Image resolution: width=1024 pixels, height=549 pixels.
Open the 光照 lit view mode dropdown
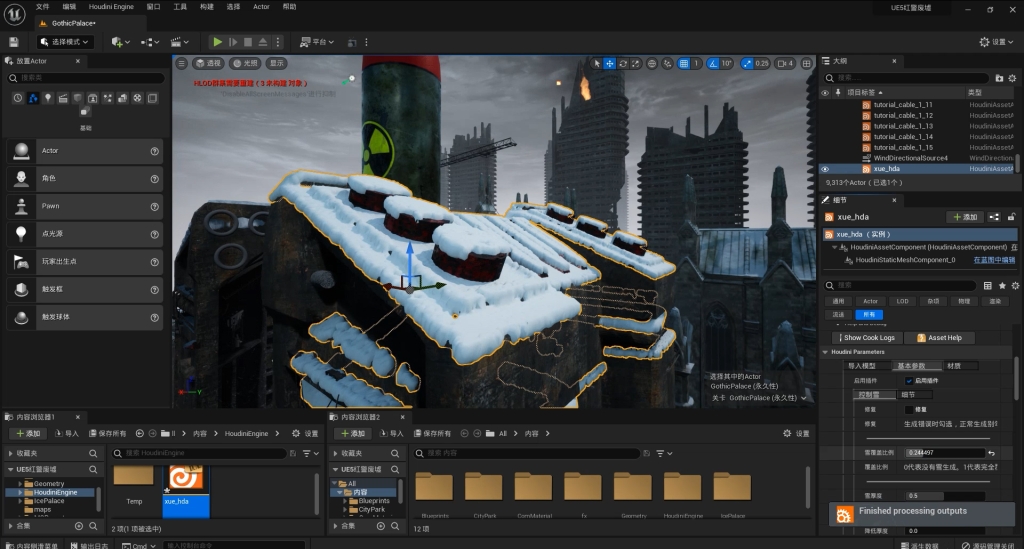click(x=246, y=63)
